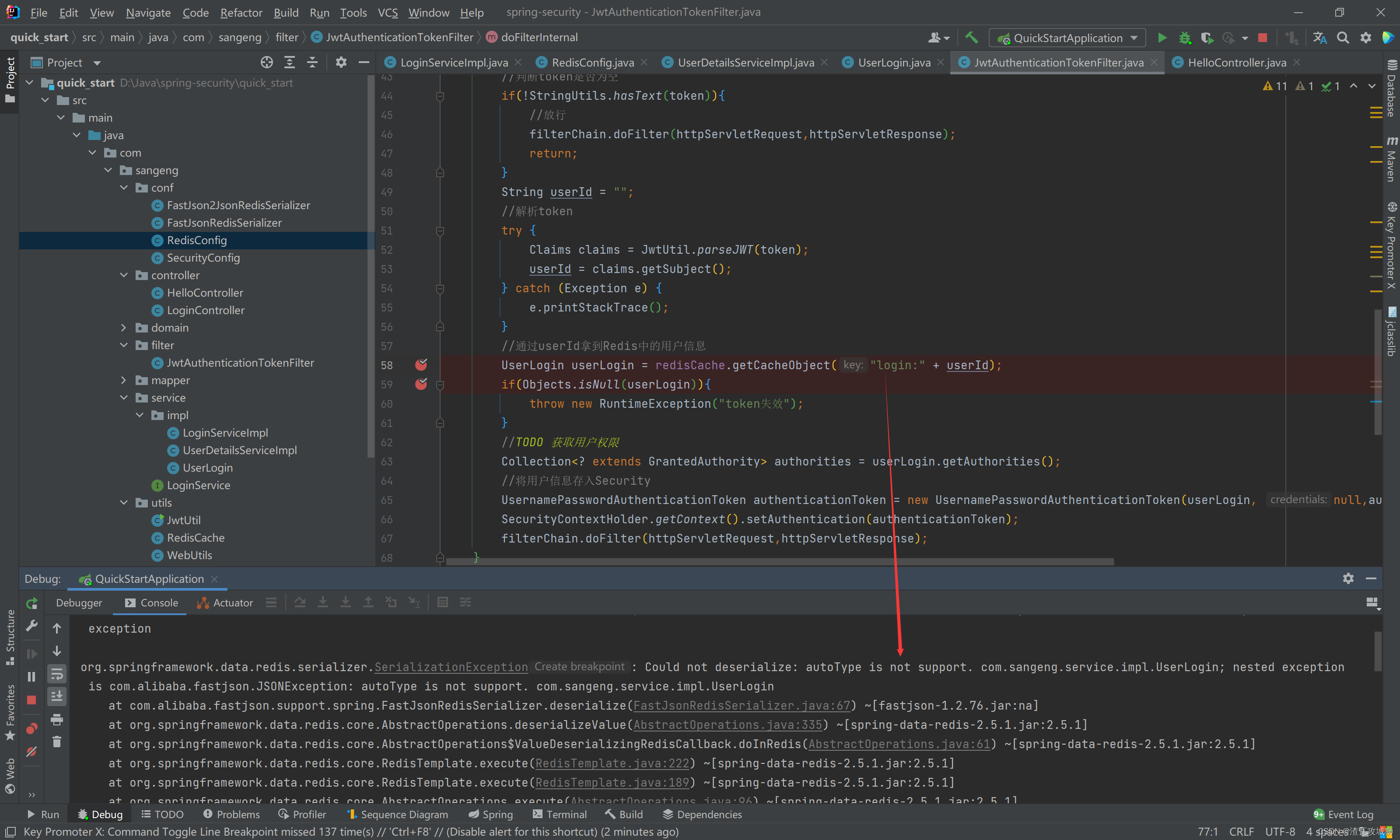Toggle the breakpoint on line 58
The height and width of the screenshot is (840, 1400).
click(420, 365)
